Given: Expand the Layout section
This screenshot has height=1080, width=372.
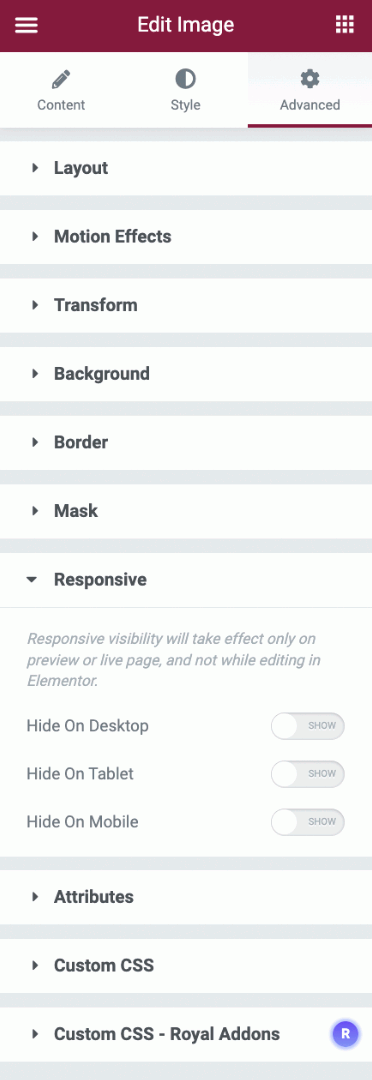Looking at the screenshot, I should point(186,168).
